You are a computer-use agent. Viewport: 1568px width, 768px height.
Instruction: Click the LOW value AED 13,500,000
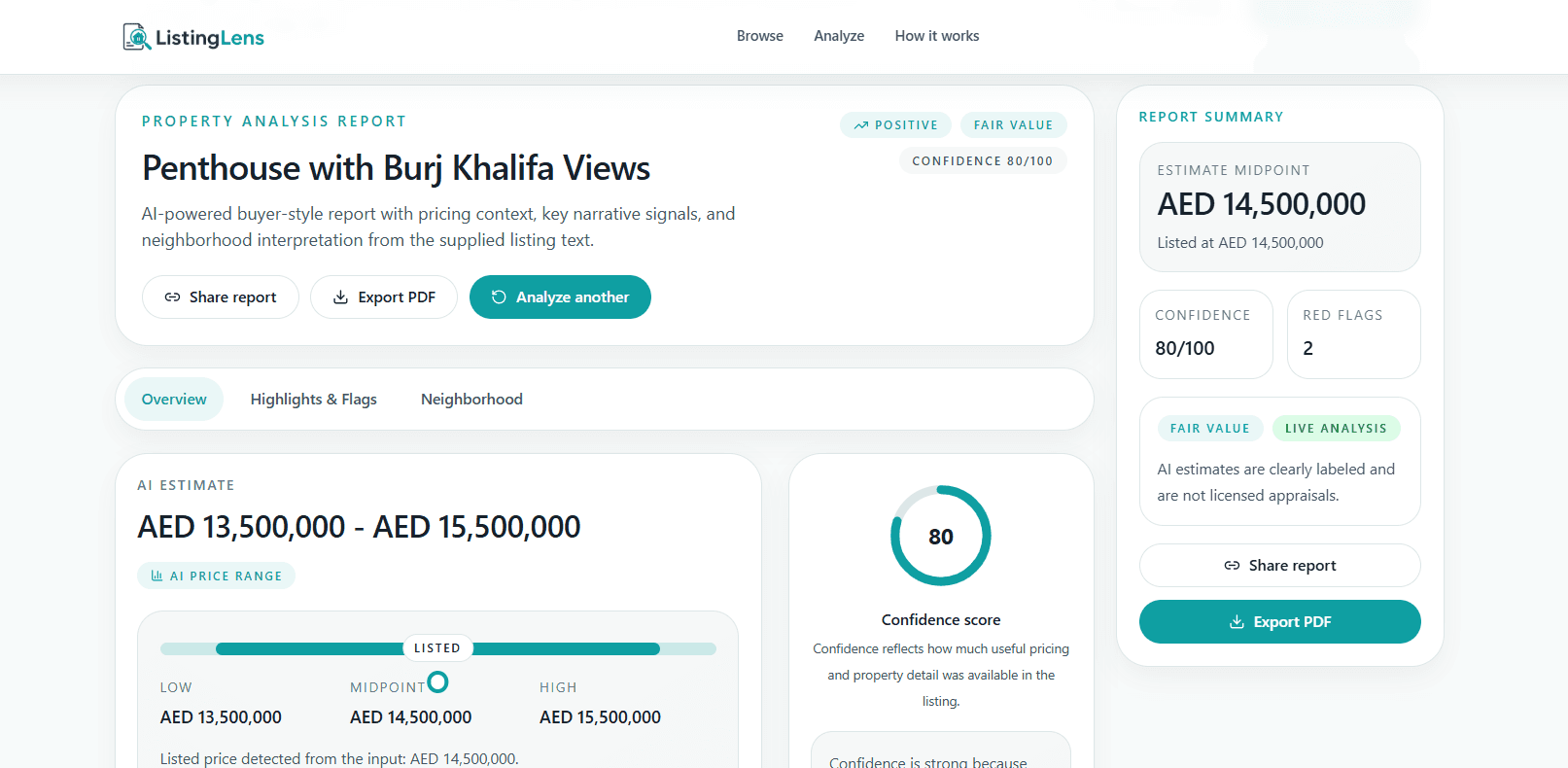(x=221, y=717)
